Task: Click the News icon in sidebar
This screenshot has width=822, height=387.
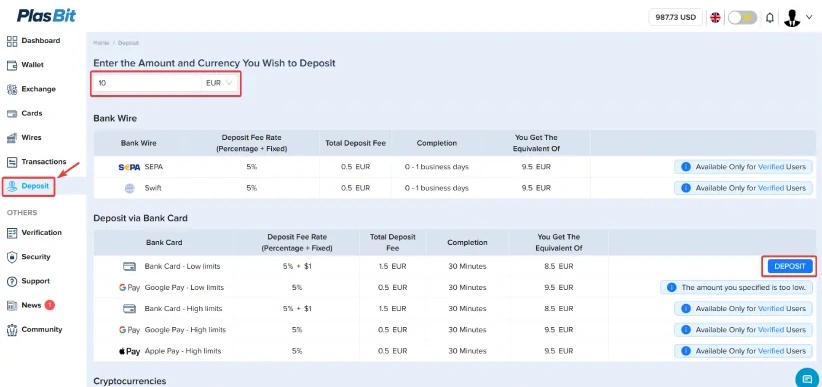Action: pos(12,305)
